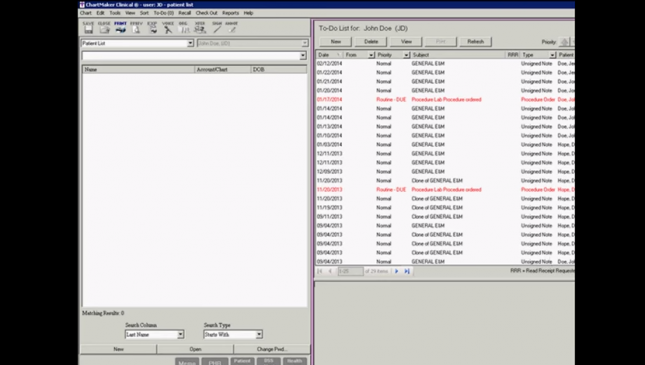
Task: Open the Tools menu
Action: pyautogui.click(x=115, y=13)
